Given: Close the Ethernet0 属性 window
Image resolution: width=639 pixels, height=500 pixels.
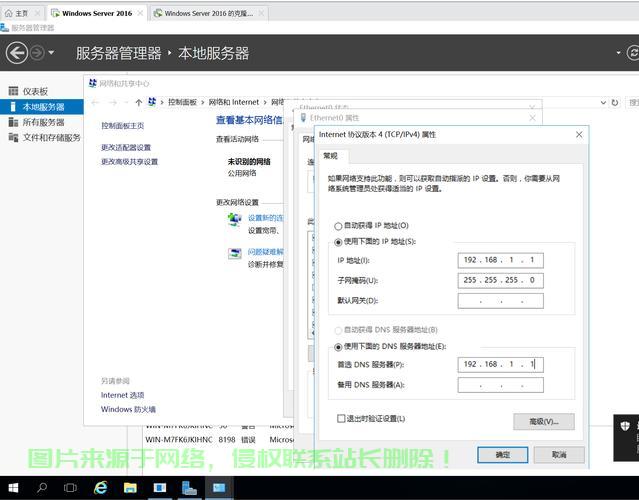Looking at the screenshot, I should (532, 118).
